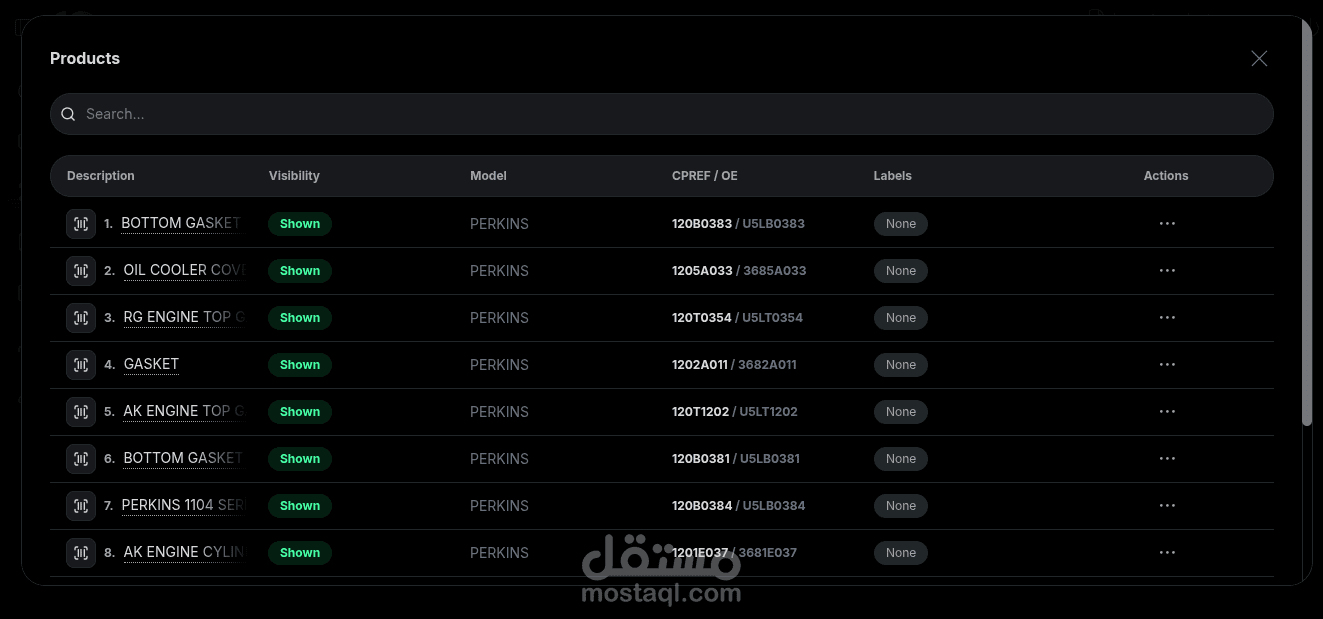Toggle Shown visibility for row 6 BOTTOM GASKET
Viewport: 1323px width, 619px height.
coord(300,459)
